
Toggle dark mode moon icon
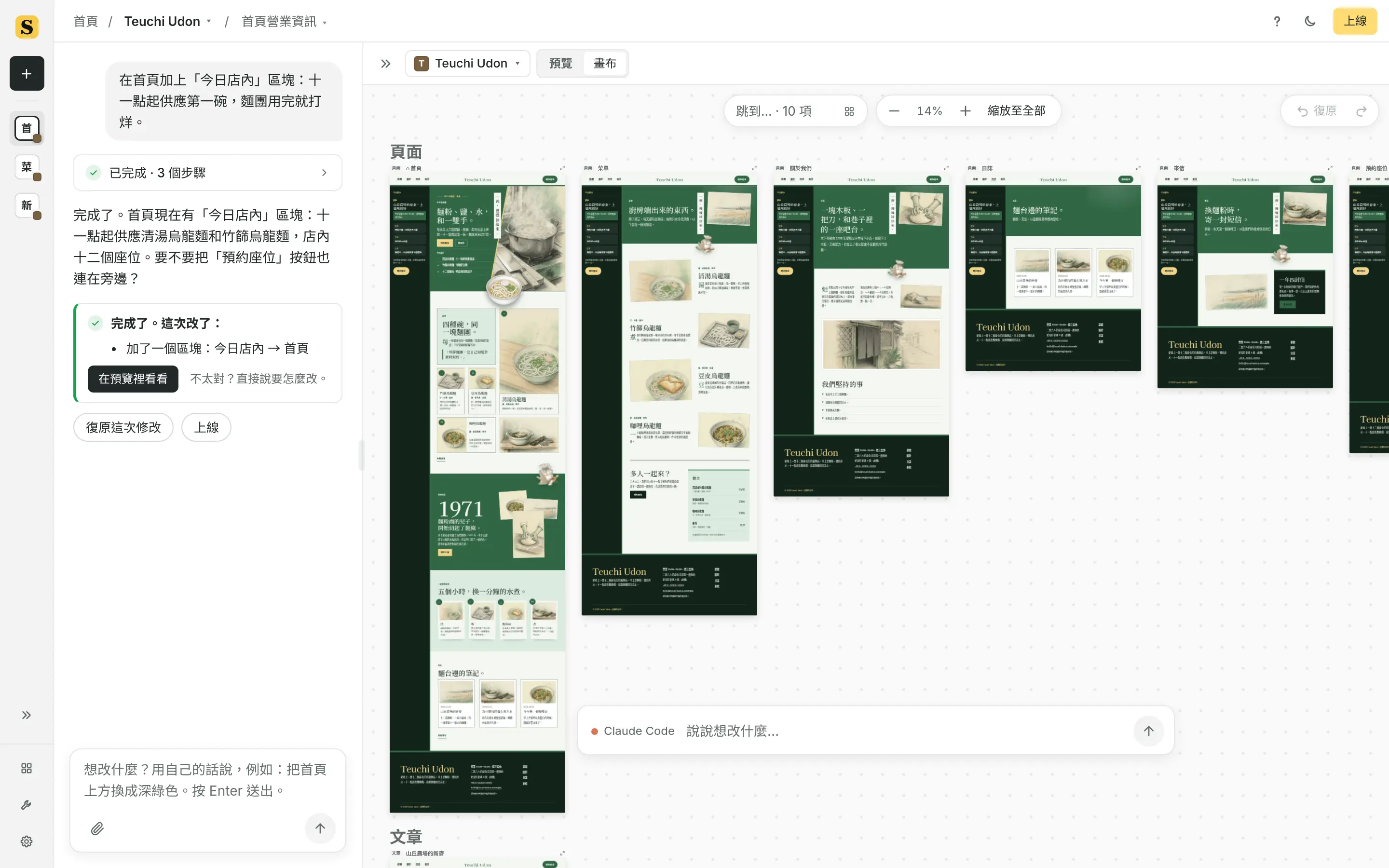(1310, 21)
